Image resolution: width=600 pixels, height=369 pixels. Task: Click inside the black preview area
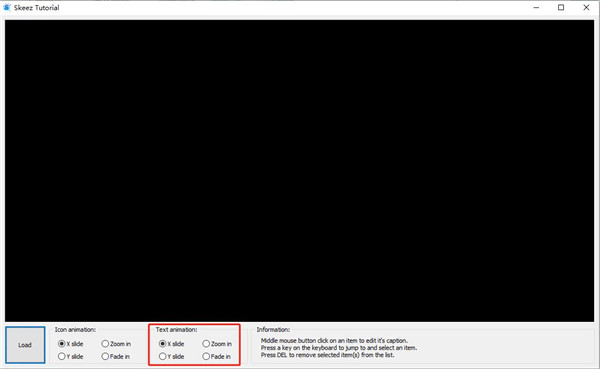(299, 171)
